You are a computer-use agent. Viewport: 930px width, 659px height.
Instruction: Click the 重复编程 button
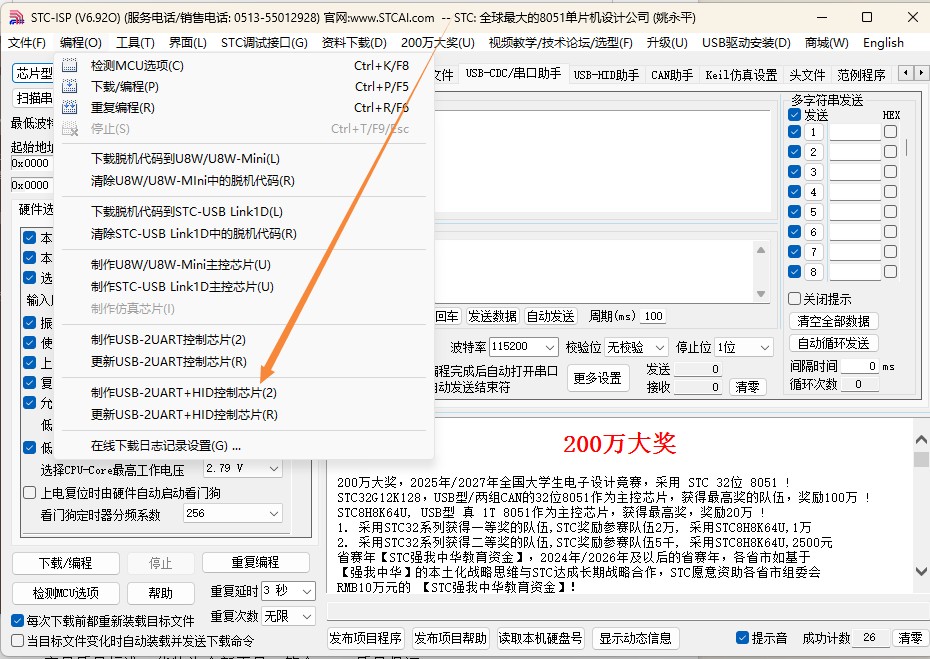click(256, 563)
